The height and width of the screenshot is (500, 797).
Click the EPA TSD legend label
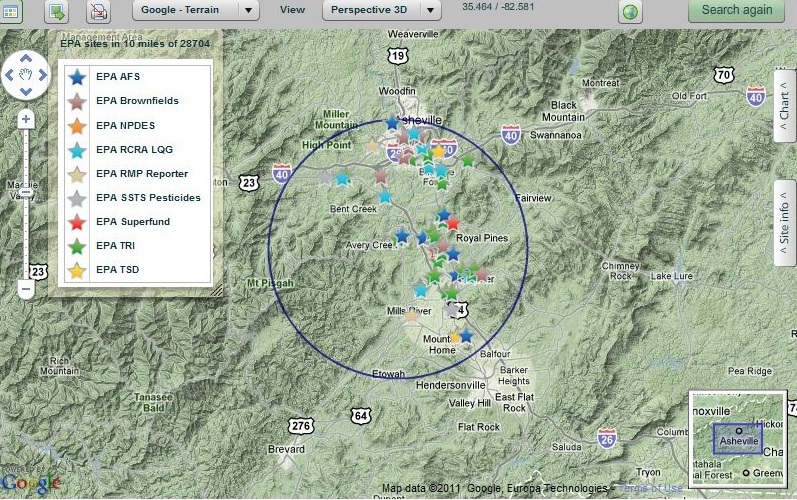pyautogui.click(x=117, y=269)
